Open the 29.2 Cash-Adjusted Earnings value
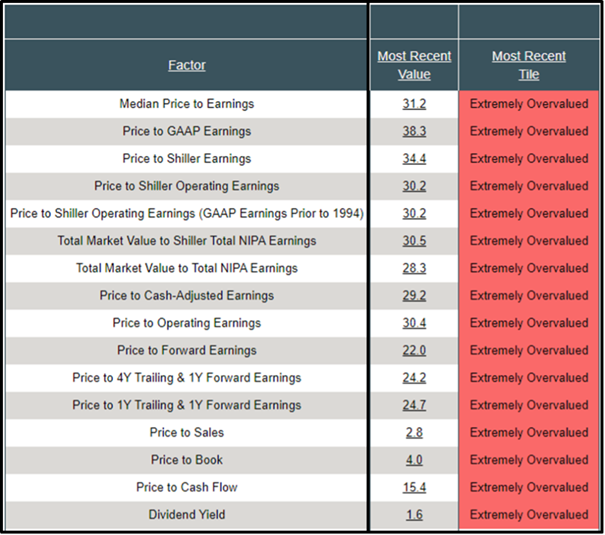Image resolution: width=605 pixels, height=535 pixels. pos(414,296)
